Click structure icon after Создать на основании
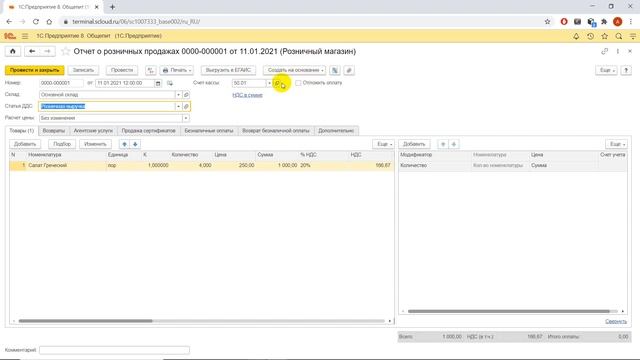640x360 pixels. point(335,70)
